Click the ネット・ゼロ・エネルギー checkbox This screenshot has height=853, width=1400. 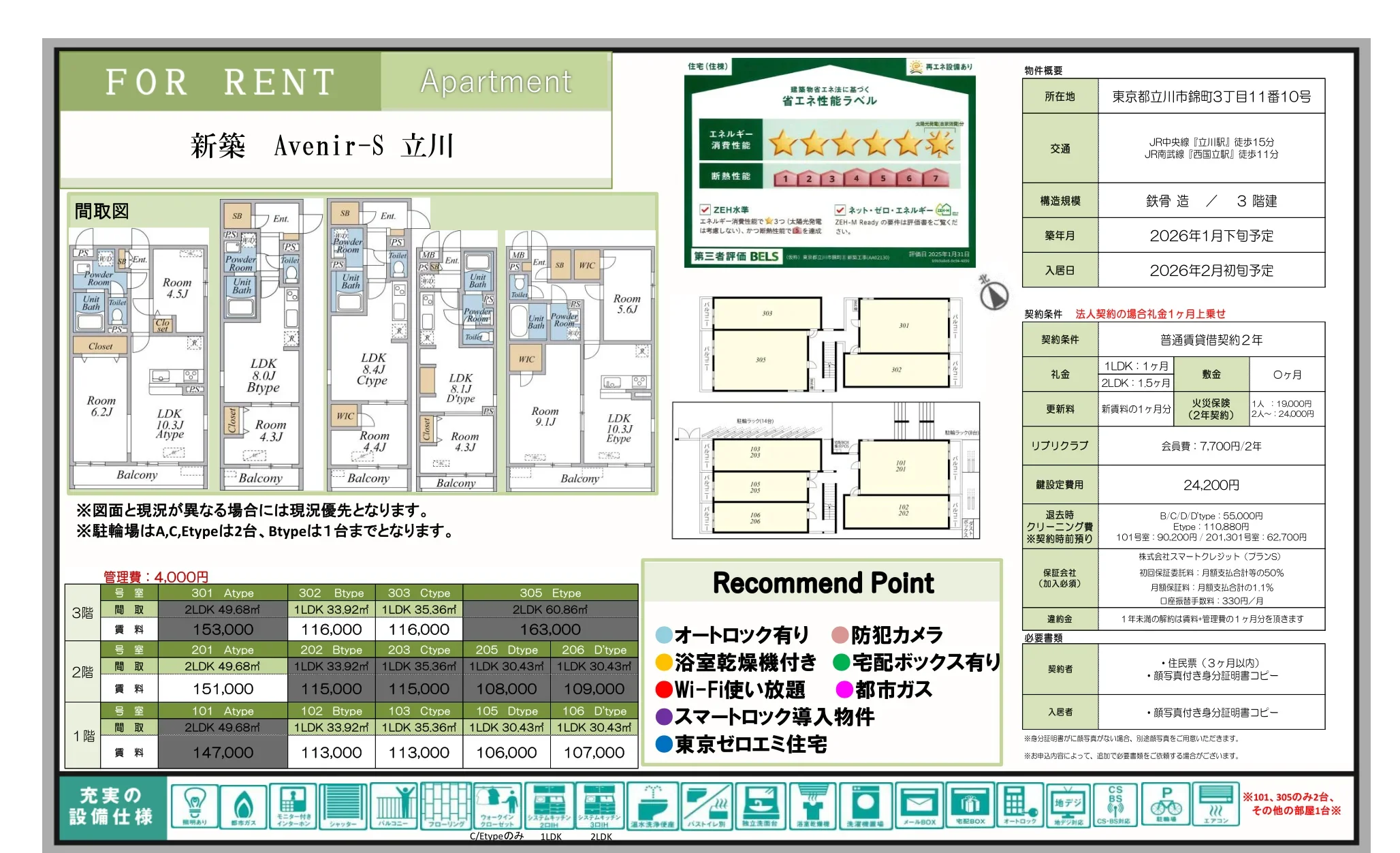(840, 210)
